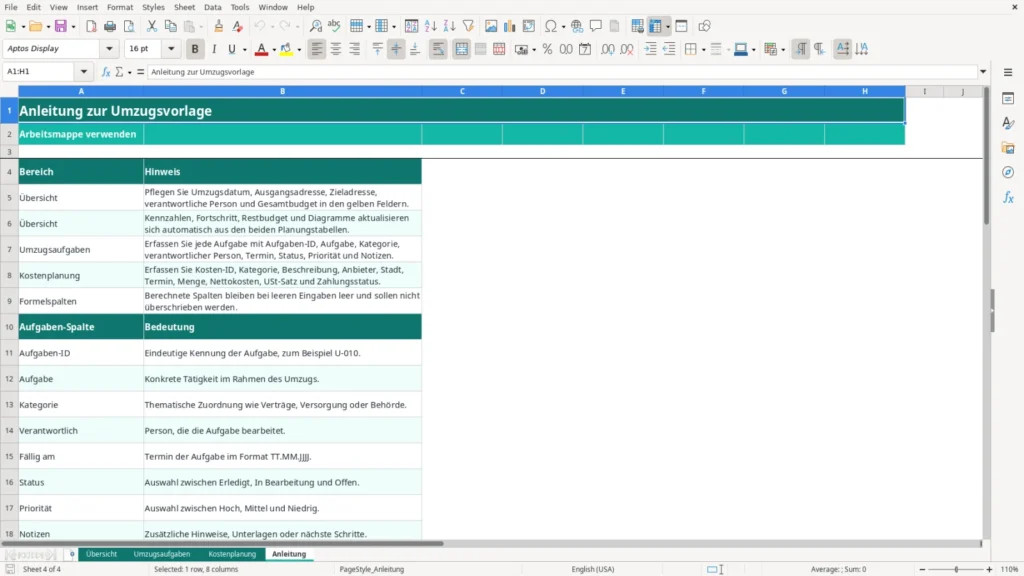
Task: Click Format as Date icon
Action: [x=585, y=49]
